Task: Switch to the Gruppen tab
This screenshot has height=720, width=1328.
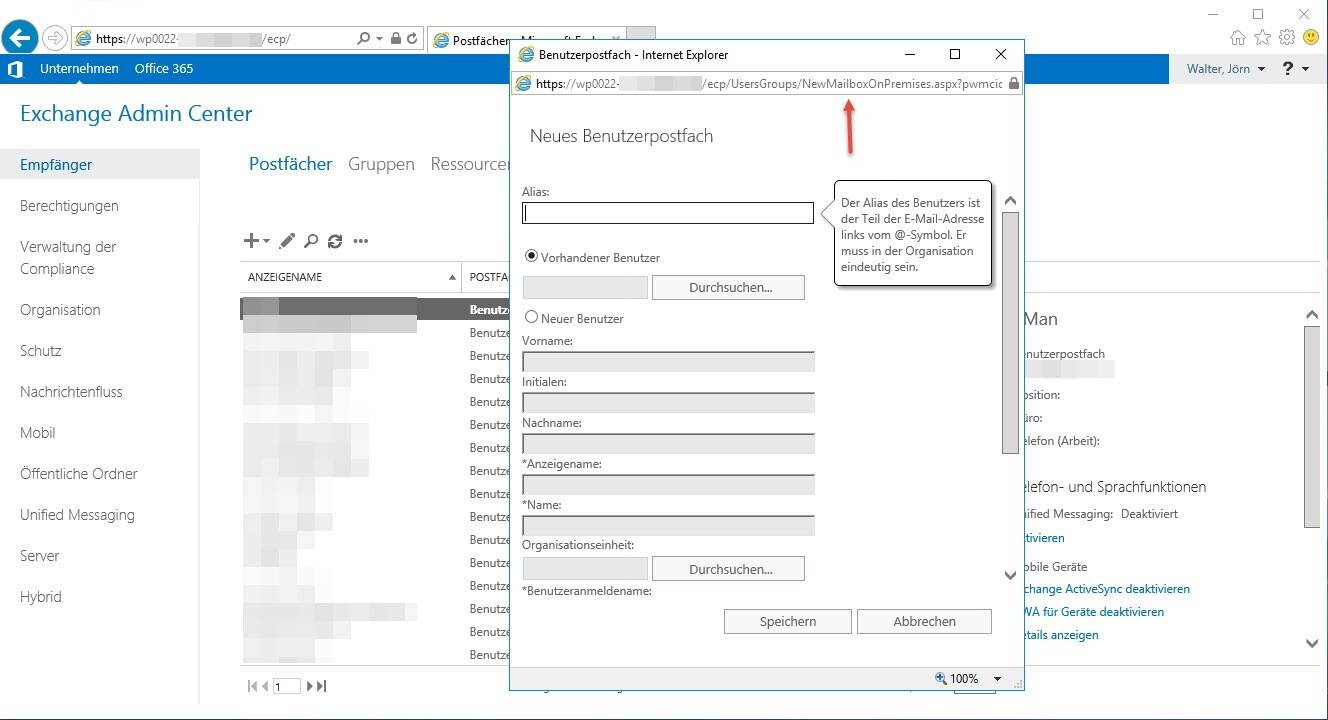Action: [x=381, y=164]
